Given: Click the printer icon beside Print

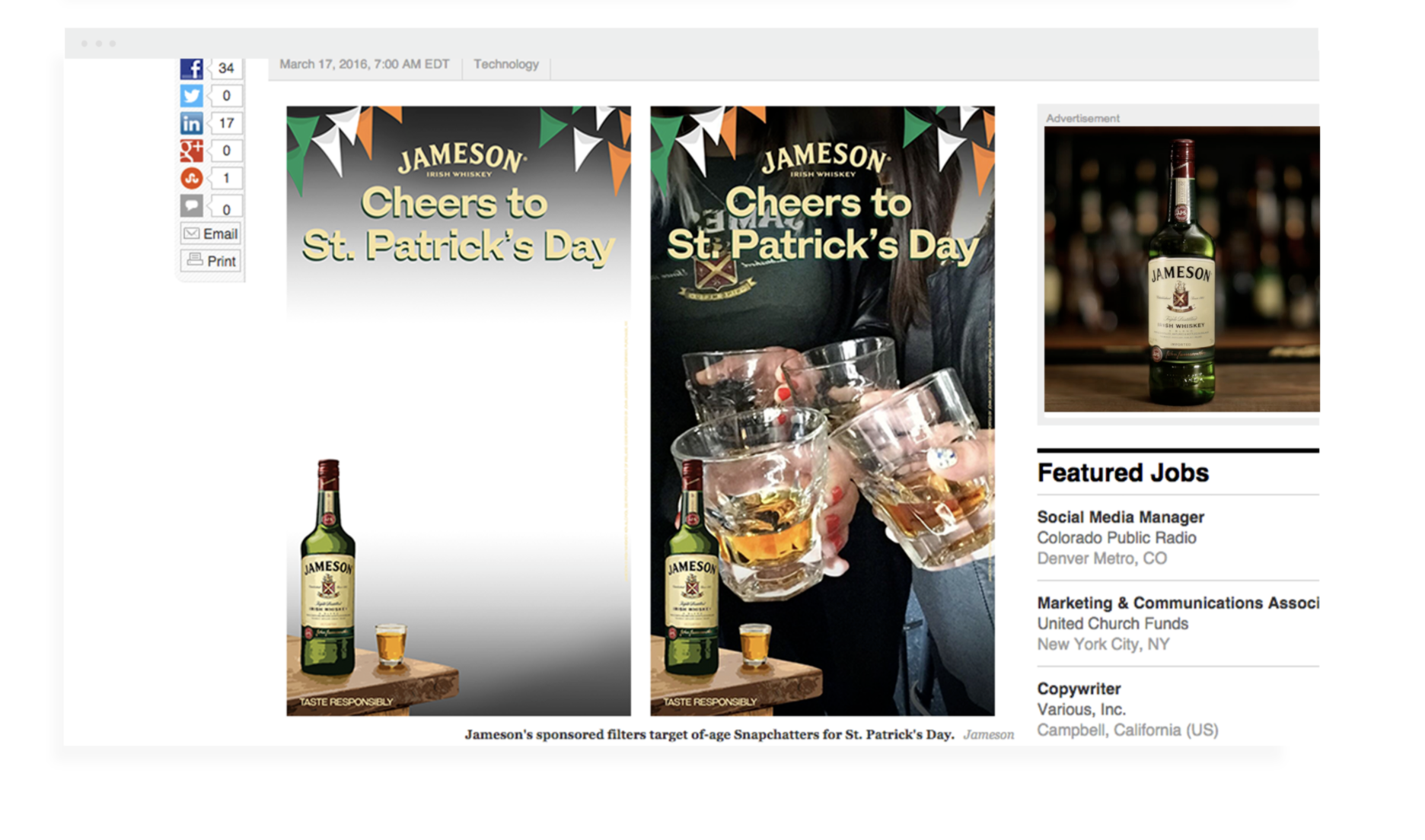Looking at the screenshot, I should [195, 260].
